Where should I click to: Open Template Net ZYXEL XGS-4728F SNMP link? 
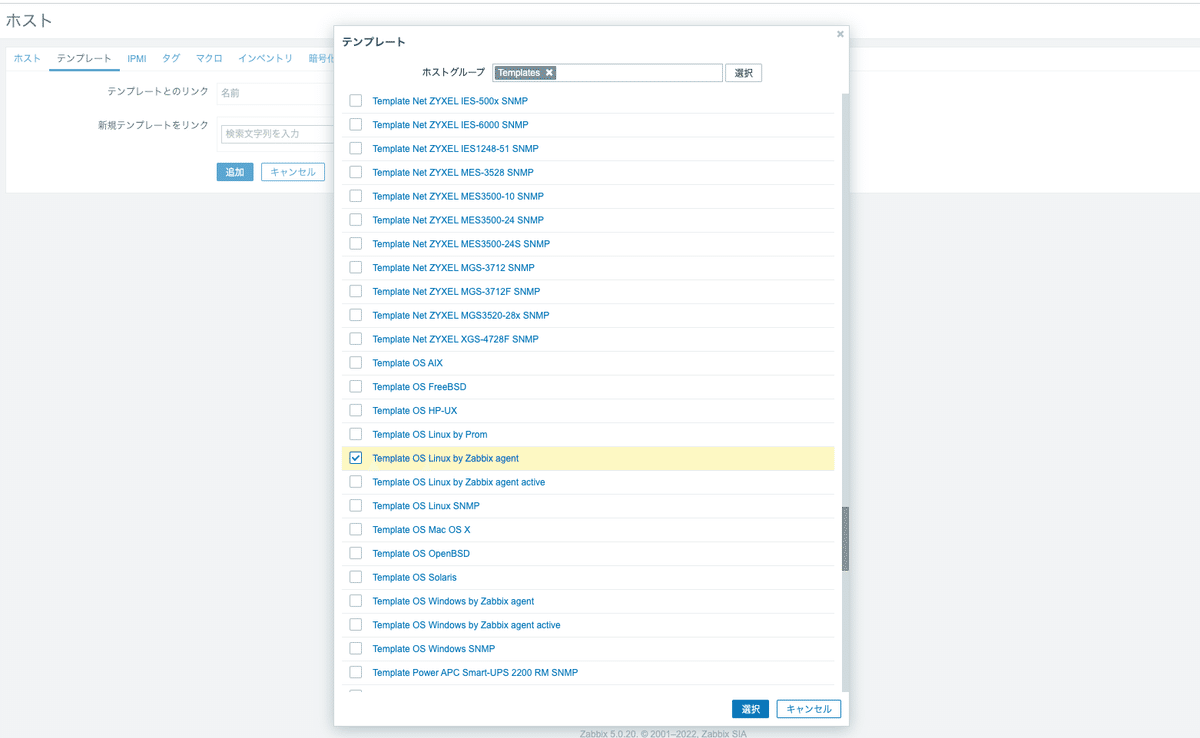tap(455, 339)
